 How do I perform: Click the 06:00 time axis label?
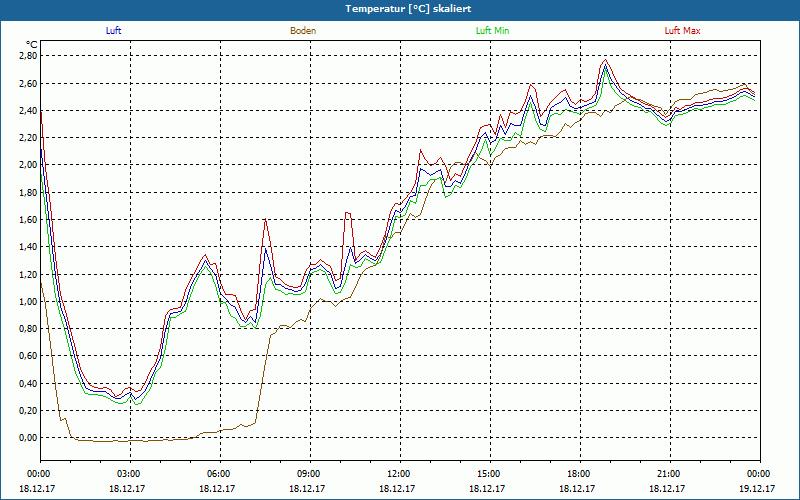coord(220,474)
